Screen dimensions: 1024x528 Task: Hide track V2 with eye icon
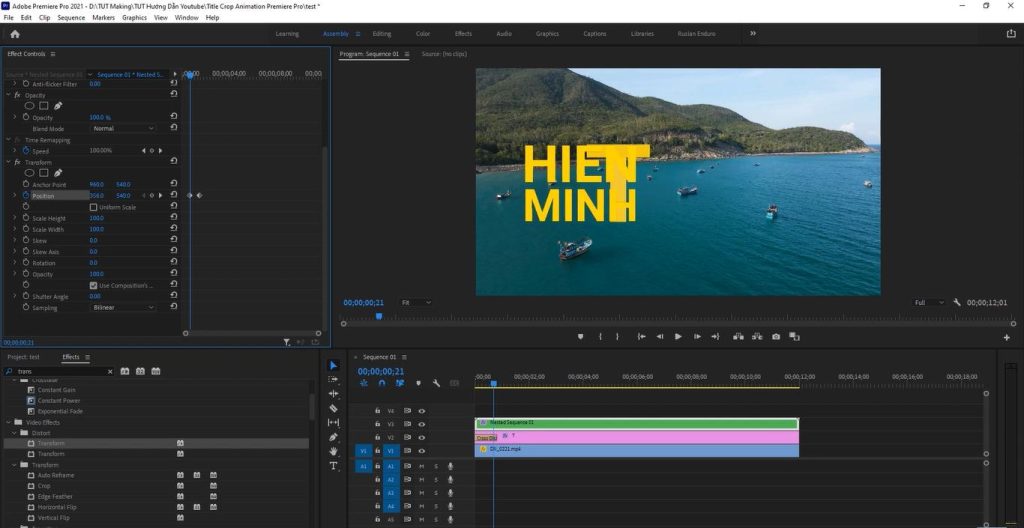pos(422,437)
